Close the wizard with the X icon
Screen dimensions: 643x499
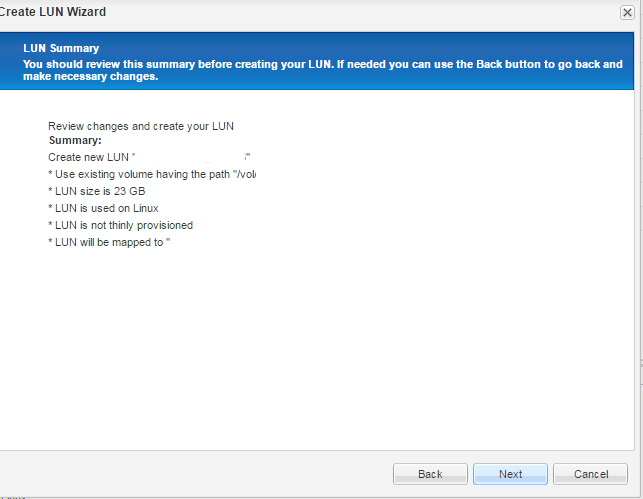[x=626, y=12]
